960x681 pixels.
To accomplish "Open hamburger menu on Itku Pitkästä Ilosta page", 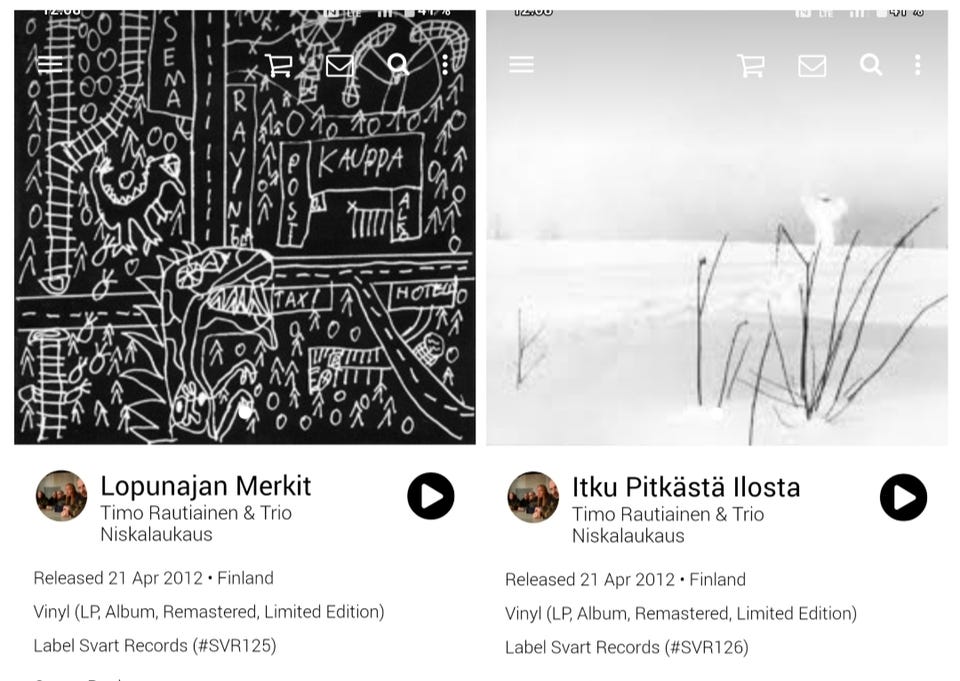I will pos(522,64).
